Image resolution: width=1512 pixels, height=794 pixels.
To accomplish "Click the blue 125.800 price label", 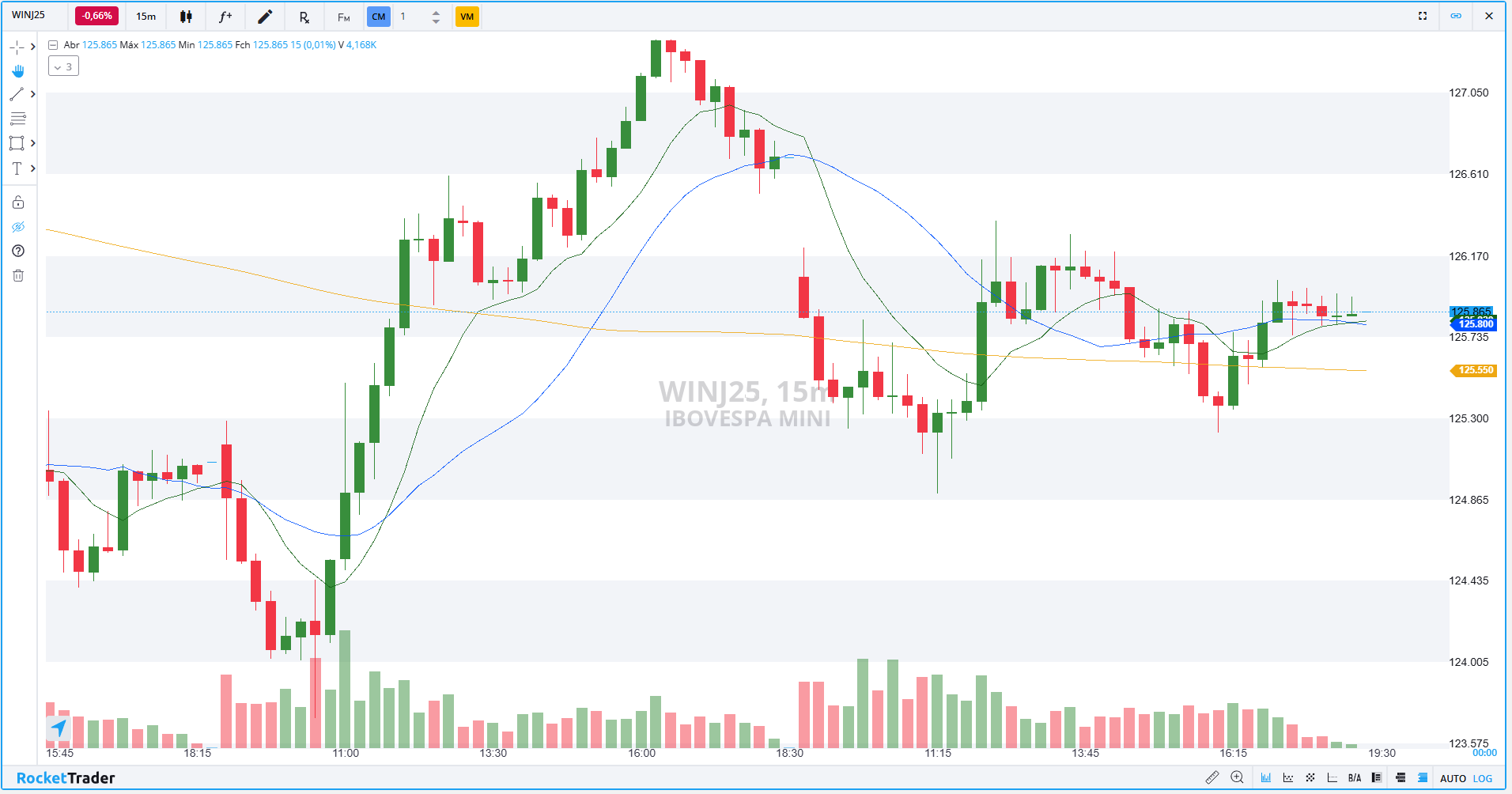I will [x=1474, y=324].
